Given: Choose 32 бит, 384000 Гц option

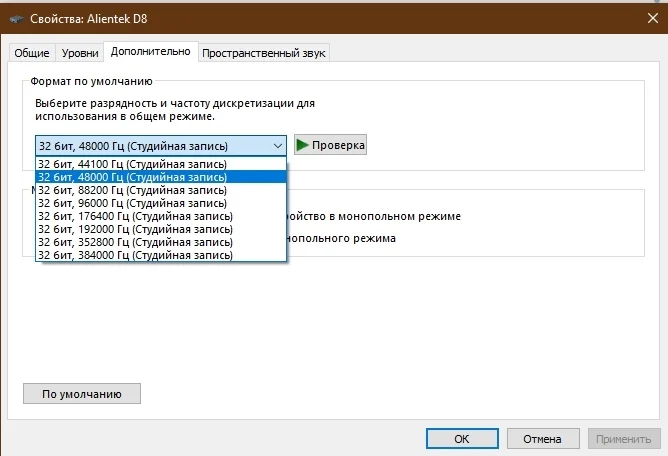Looking at the screenshot, I should pos(161,255).
